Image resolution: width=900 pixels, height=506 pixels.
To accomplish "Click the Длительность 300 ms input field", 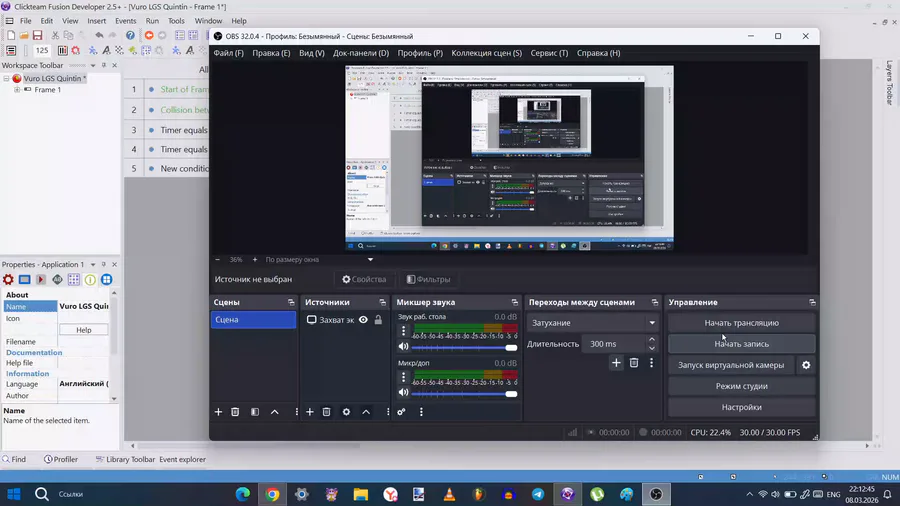I will pyautogui.click(x=614, y=344).
